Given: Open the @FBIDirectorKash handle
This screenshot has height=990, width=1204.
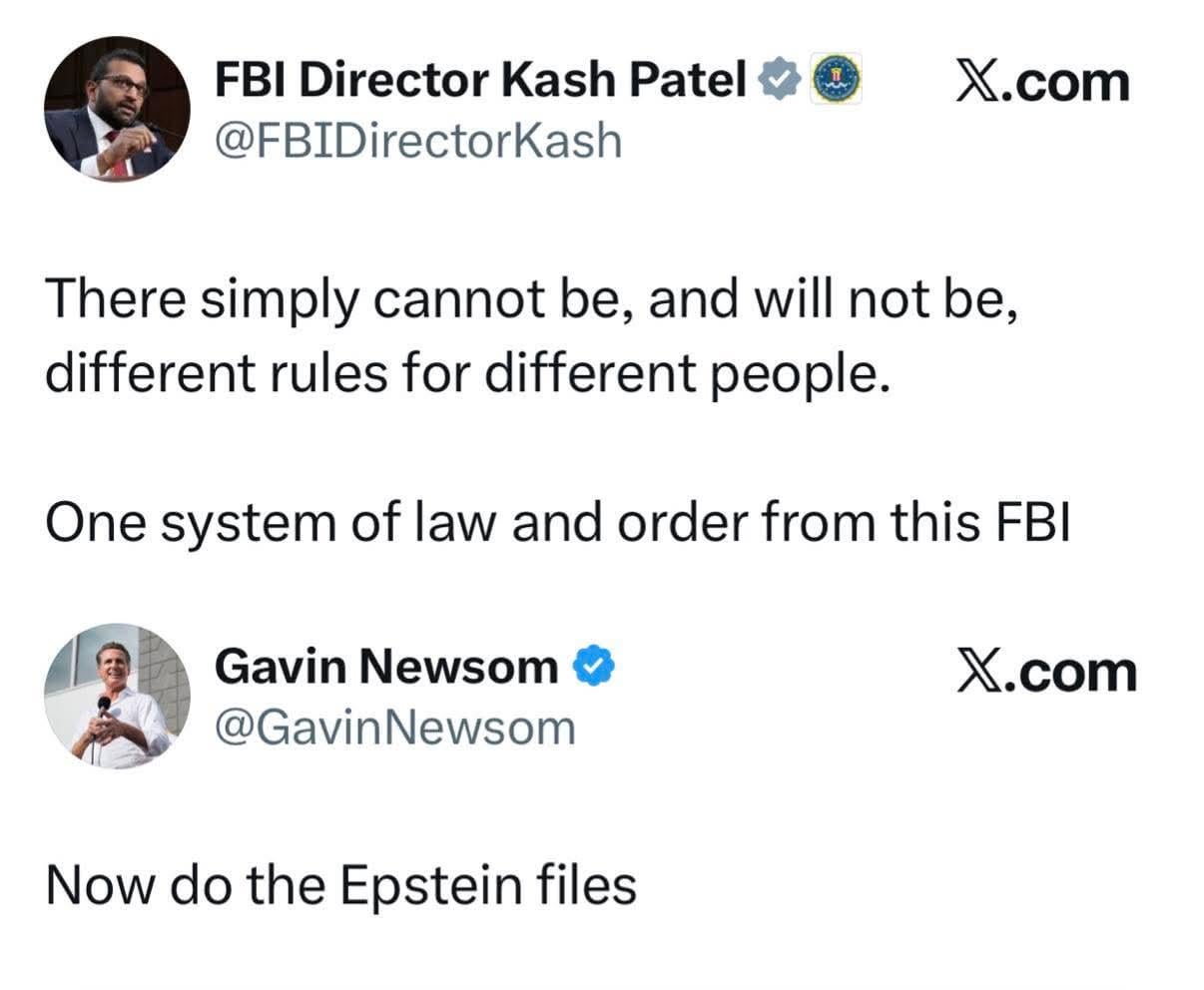Looking at the screenshot, I should point(418,141).
